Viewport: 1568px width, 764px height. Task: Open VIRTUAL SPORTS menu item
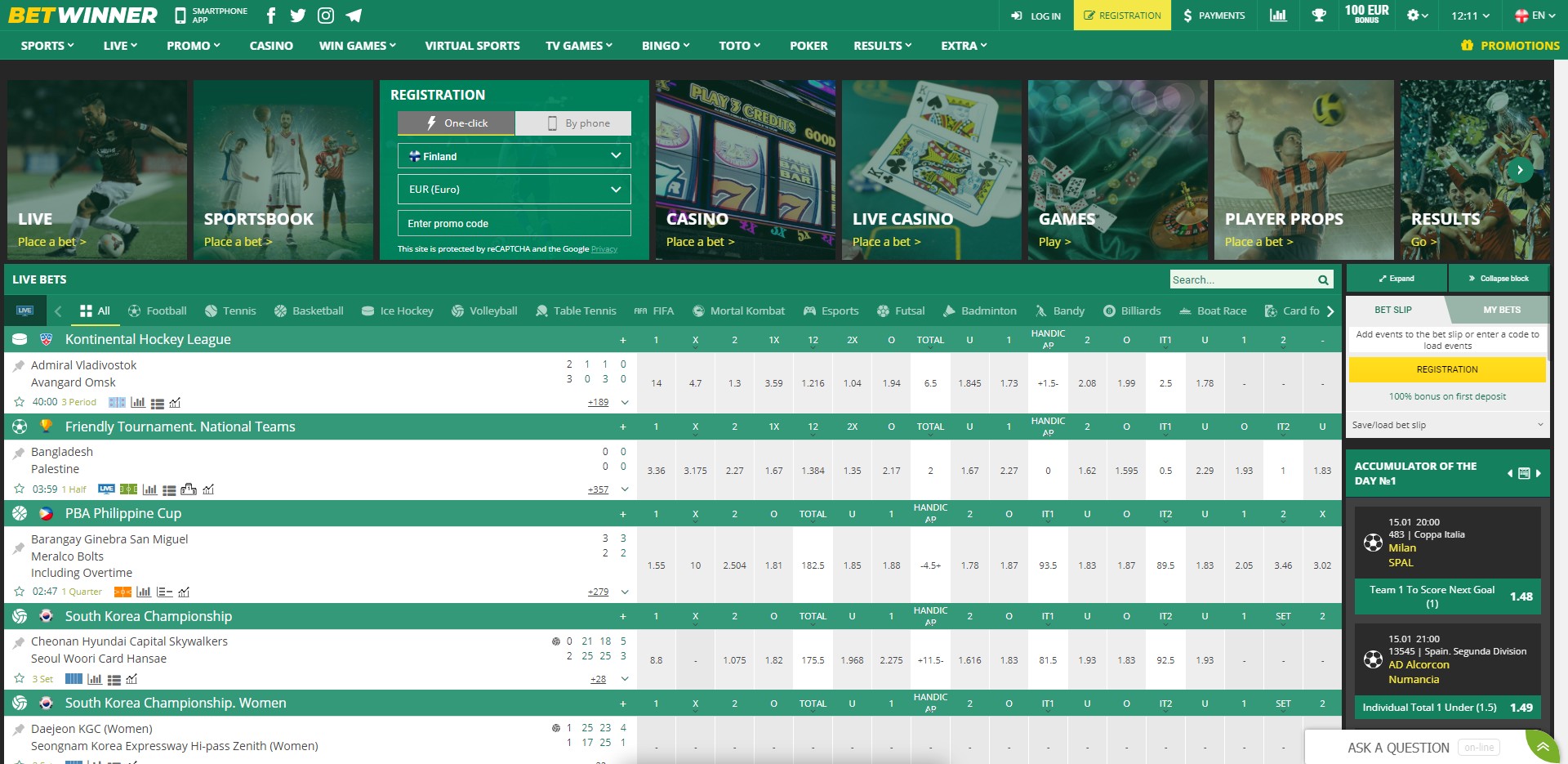(x=472, y=46)
